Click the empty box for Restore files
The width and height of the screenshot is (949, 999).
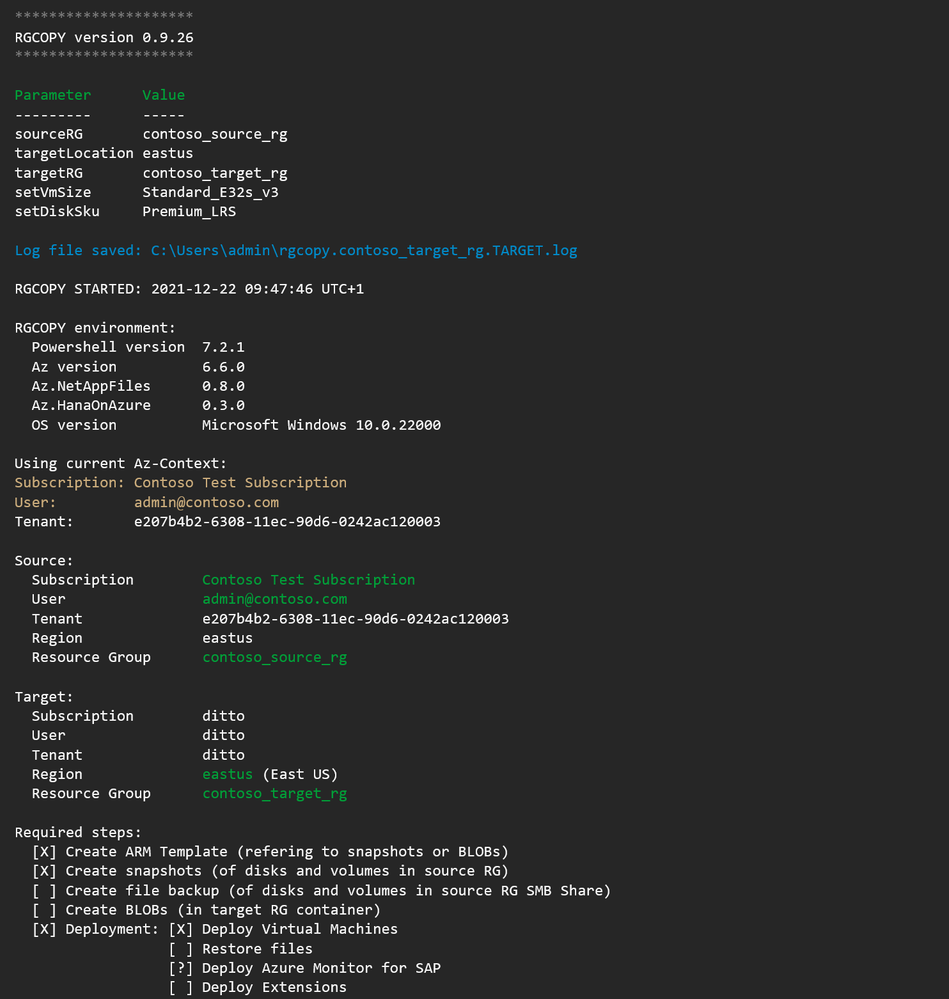click(x=181, y=949)
